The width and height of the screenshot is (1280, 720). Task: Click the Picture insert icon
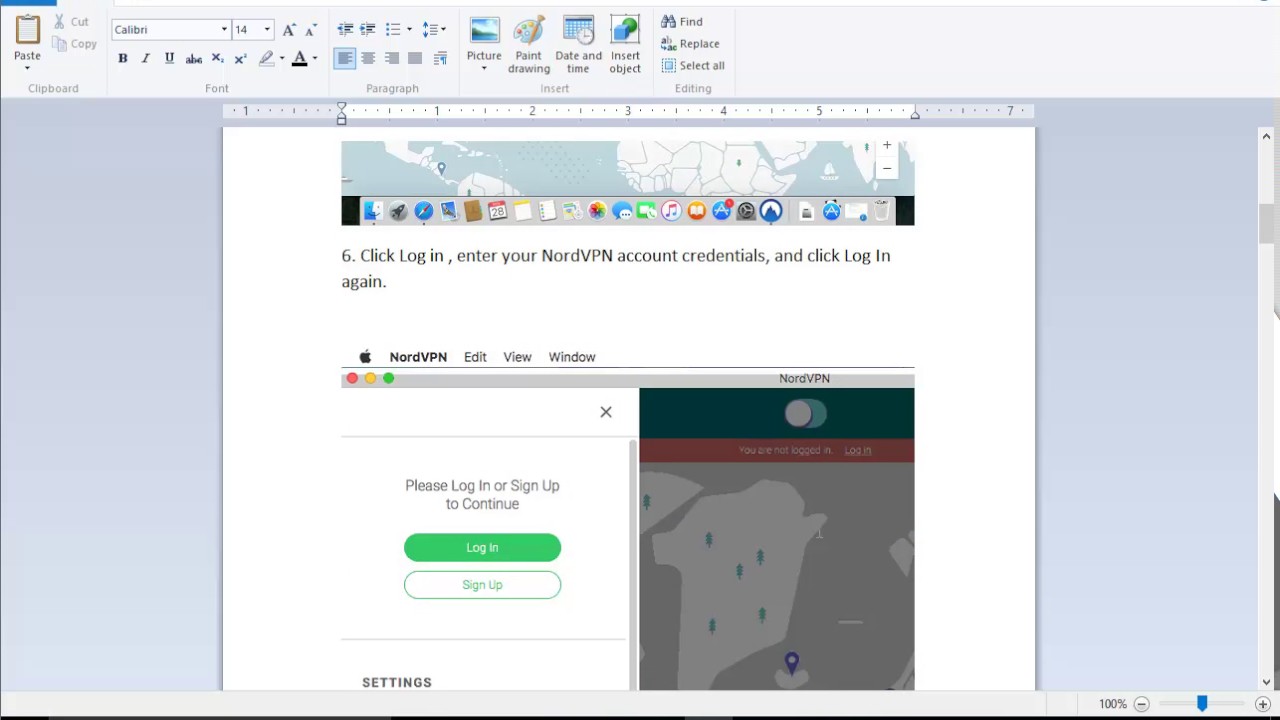[x=484, y=31]
